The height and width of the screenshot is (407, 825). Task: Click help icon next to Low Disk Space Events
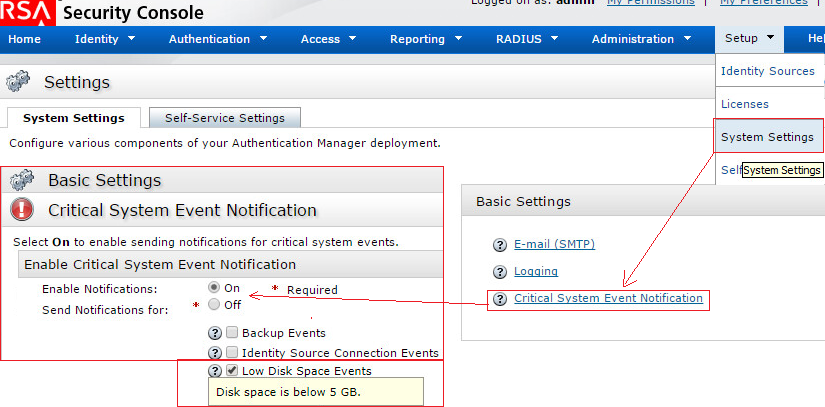pos(214,371)
